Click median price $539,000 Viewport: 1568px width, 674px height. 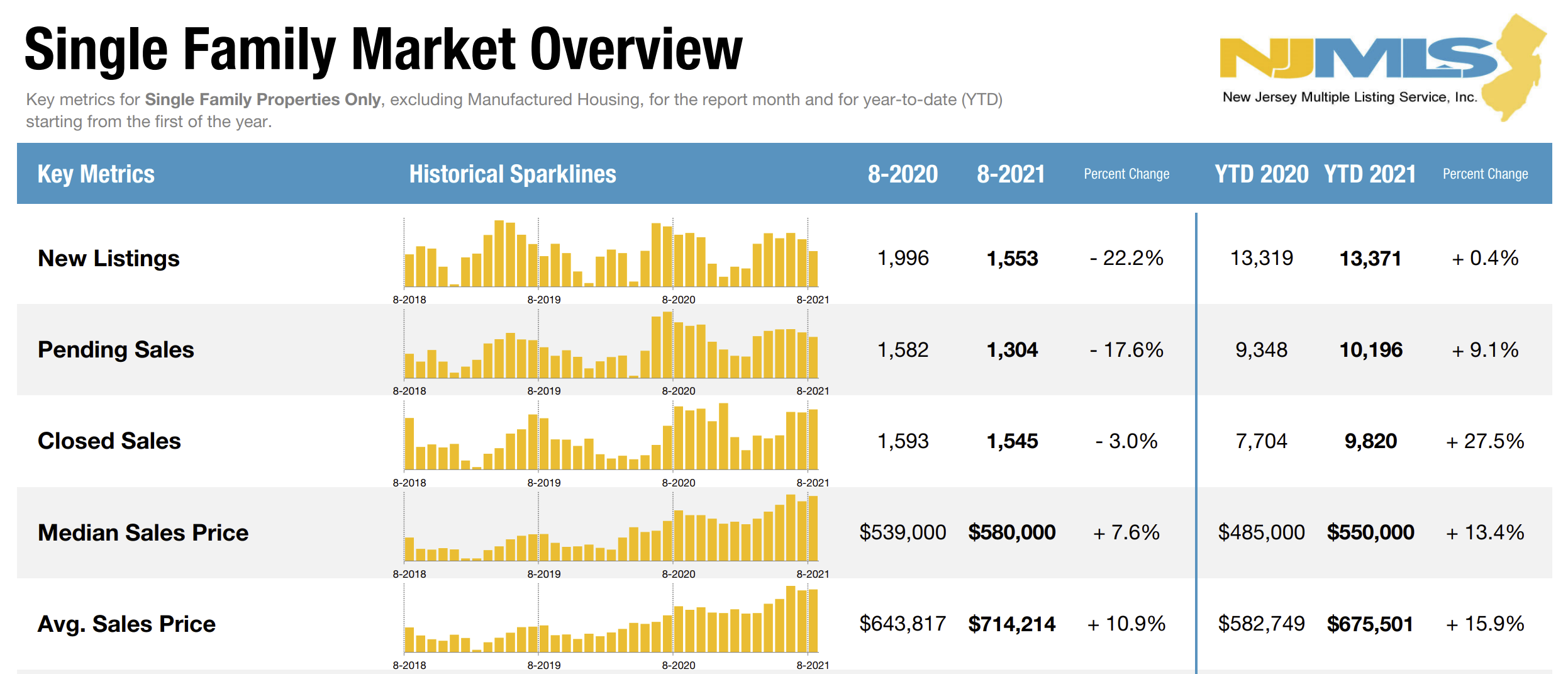coord(903,532)
